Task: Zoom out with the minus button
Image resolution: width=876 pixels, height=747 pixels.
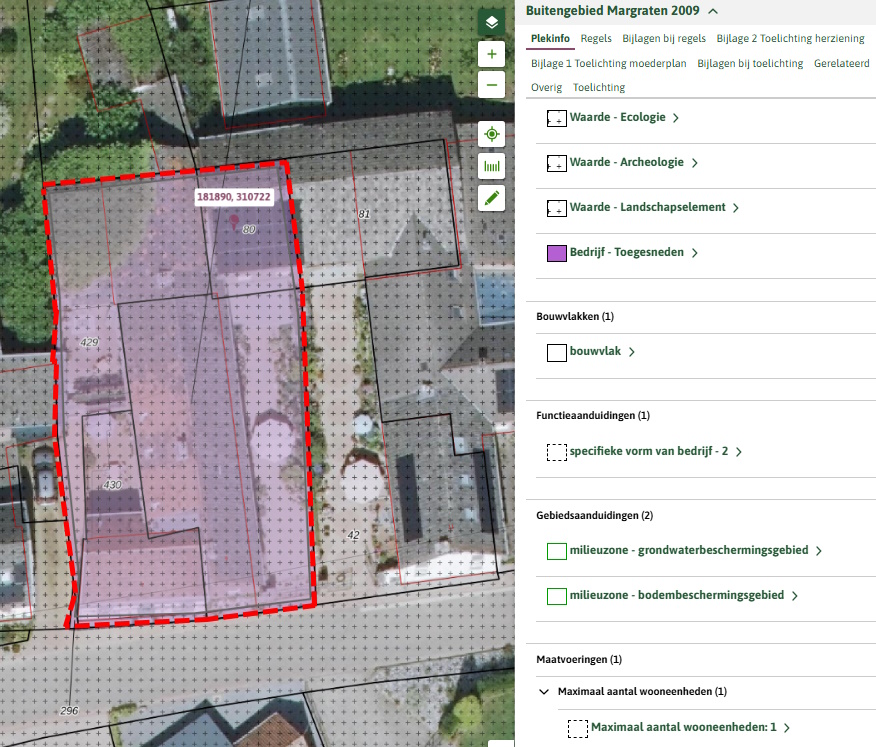Action: click(x=492, y=85)
